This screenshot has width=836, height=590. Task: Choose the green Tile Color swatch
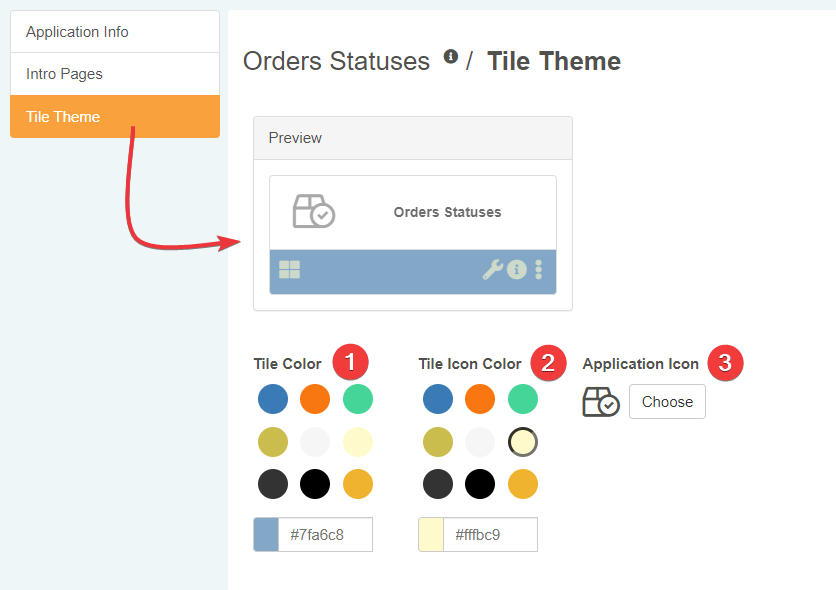pos(358,399)
